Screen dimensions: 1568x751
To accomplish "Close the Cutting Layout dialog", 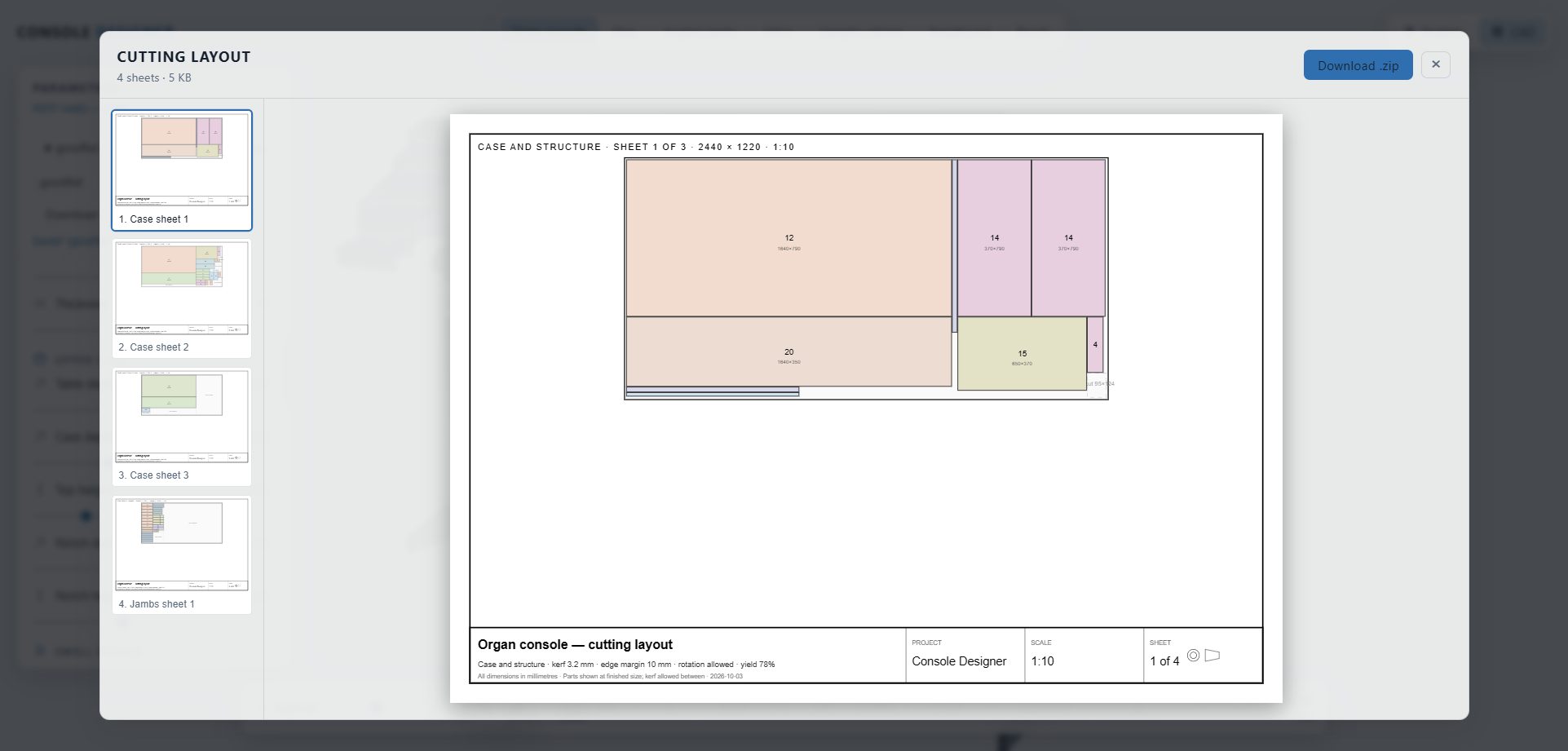I will coord(1435,64).
